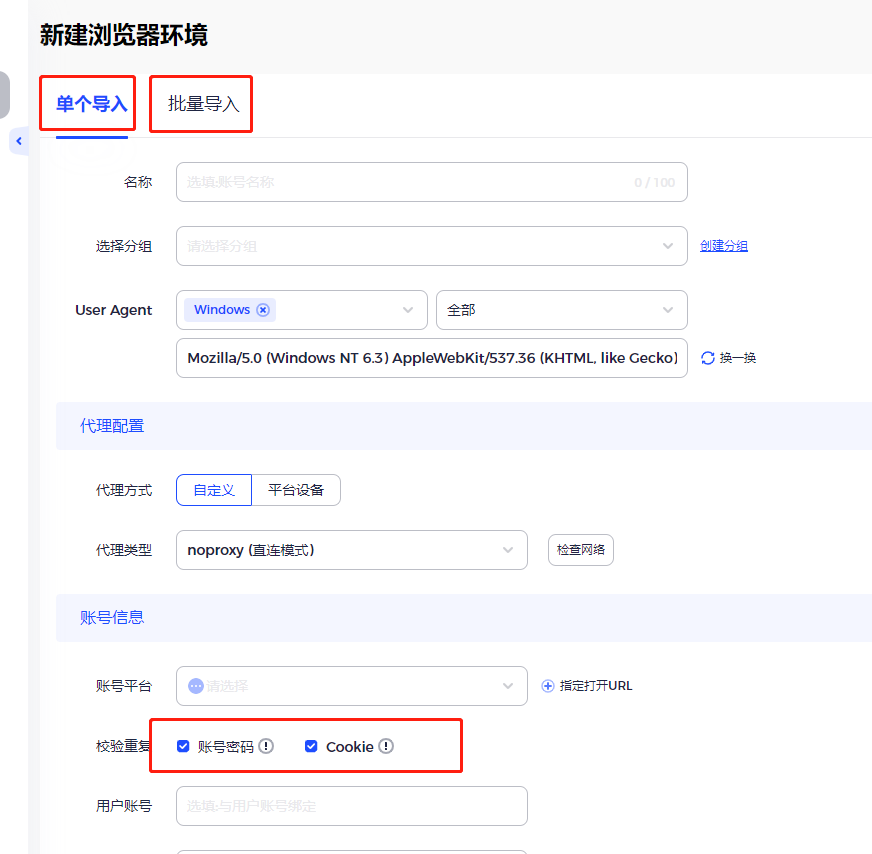Image resolution: width=872 pixels, height=854 pixels.
Task: Uncheck the Cookie checkbox
Action: click(x=311, y=746)
